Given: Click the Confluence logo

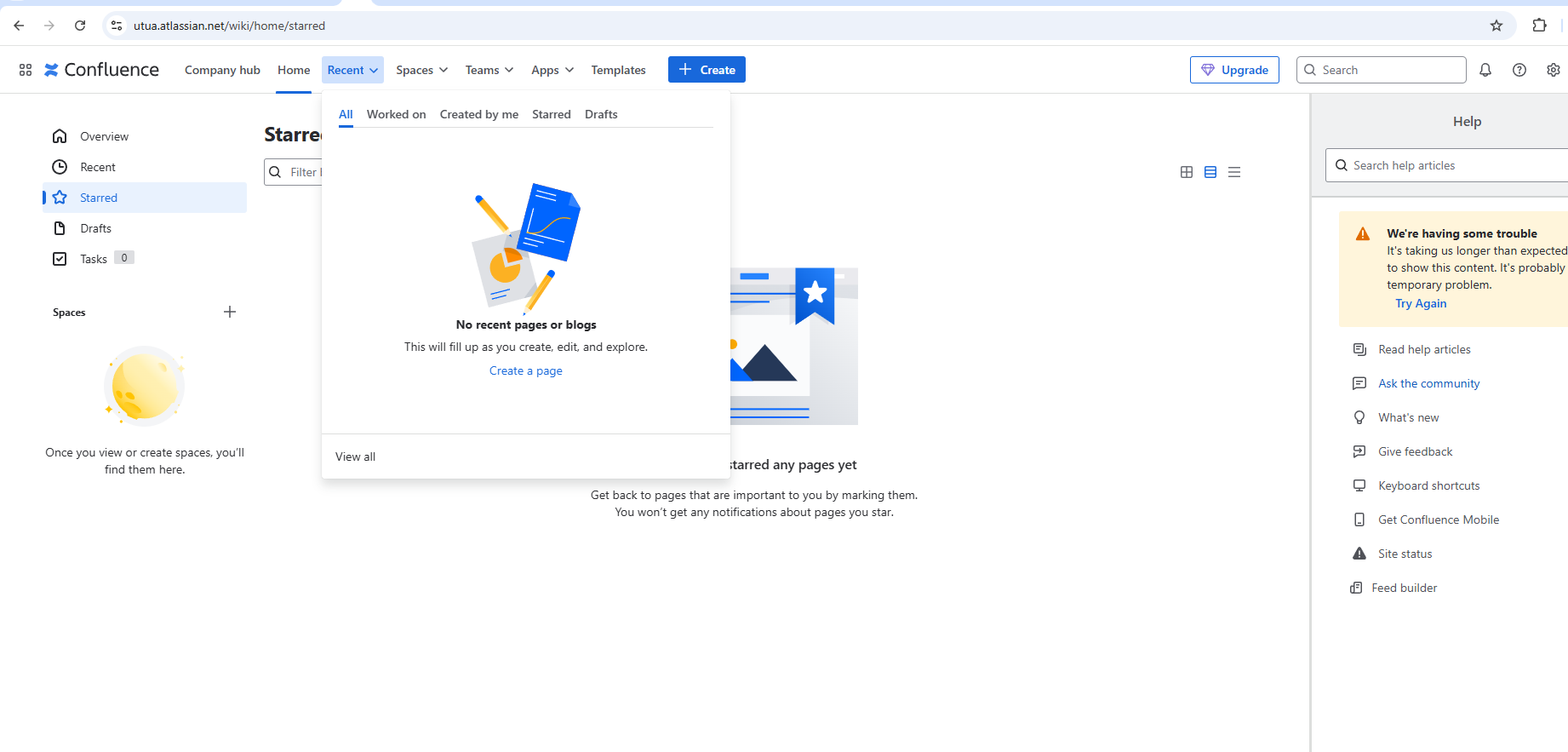Looking at the screenshot, I should tap(101, 70).
